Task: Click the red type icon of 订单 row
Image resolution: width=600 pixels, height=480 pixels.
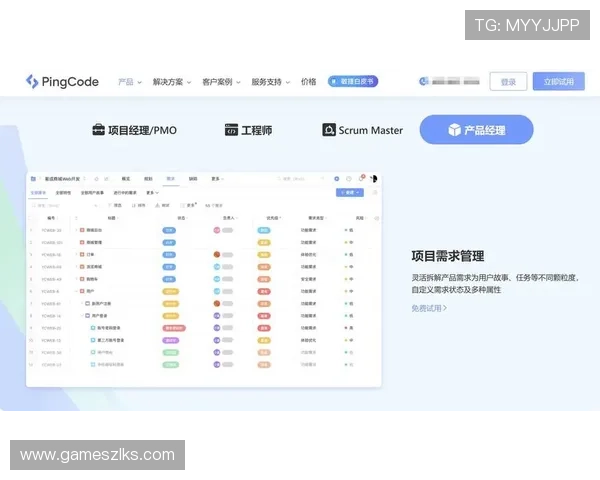Action: [x=82, y=255]
